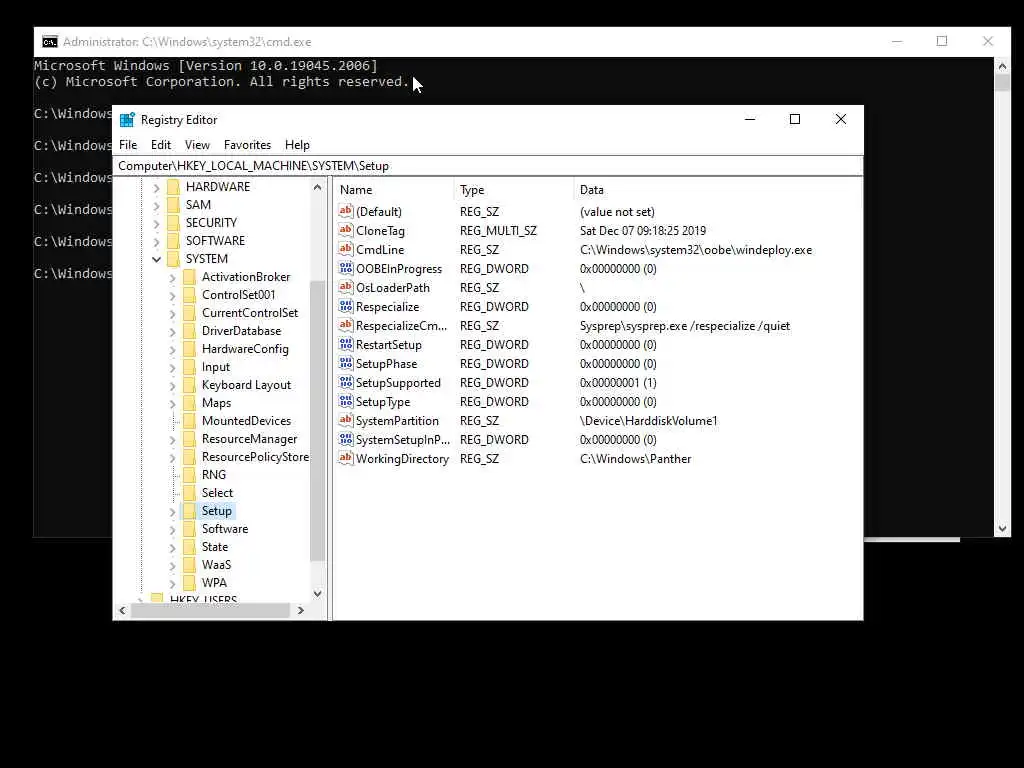Click the cmd.exe title bar icon
Screen dimensions: 1024x768
[x=50, y=42]
